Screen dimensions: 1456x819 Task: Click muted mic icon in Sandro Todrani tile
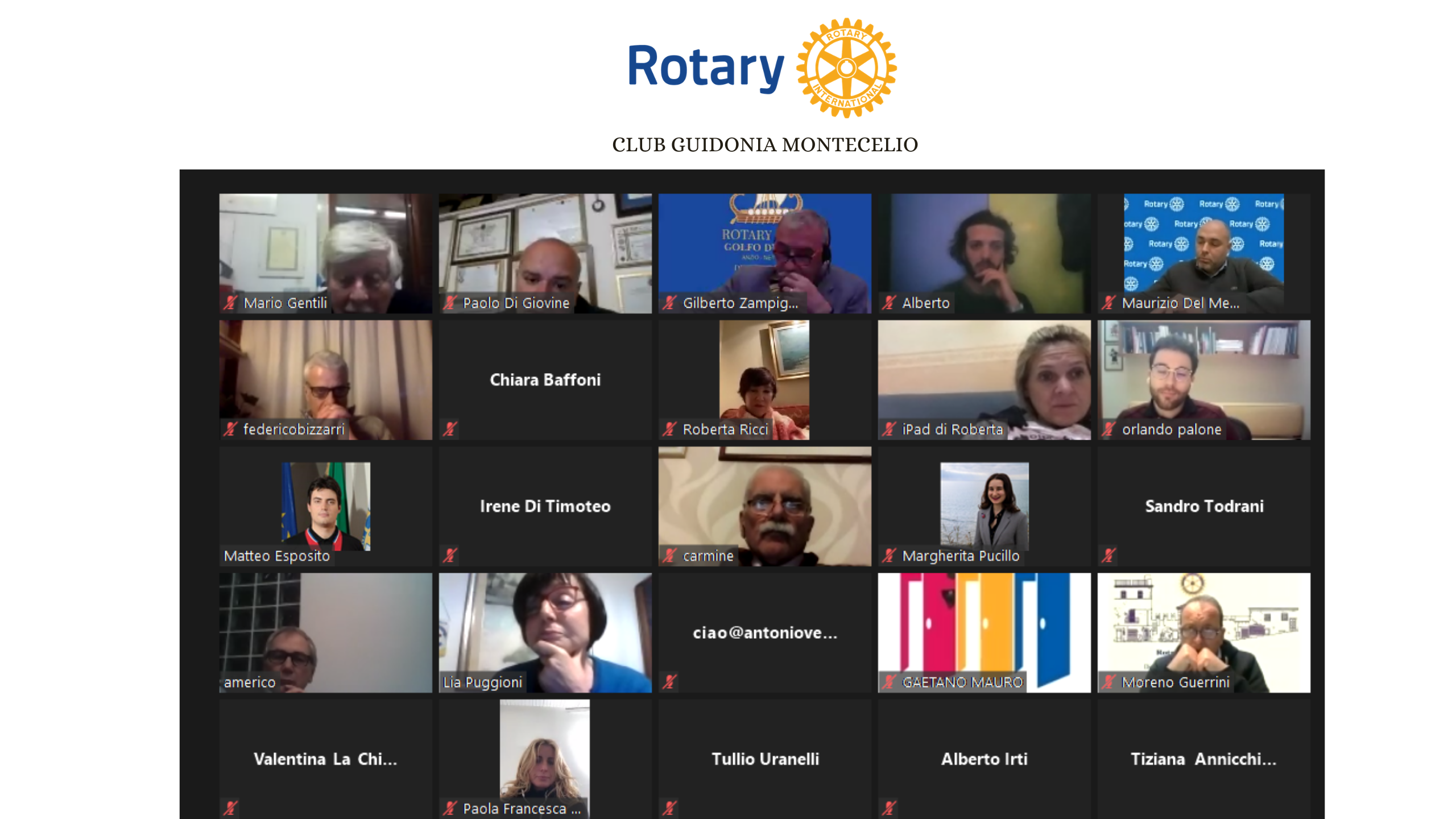point(1108,555)
